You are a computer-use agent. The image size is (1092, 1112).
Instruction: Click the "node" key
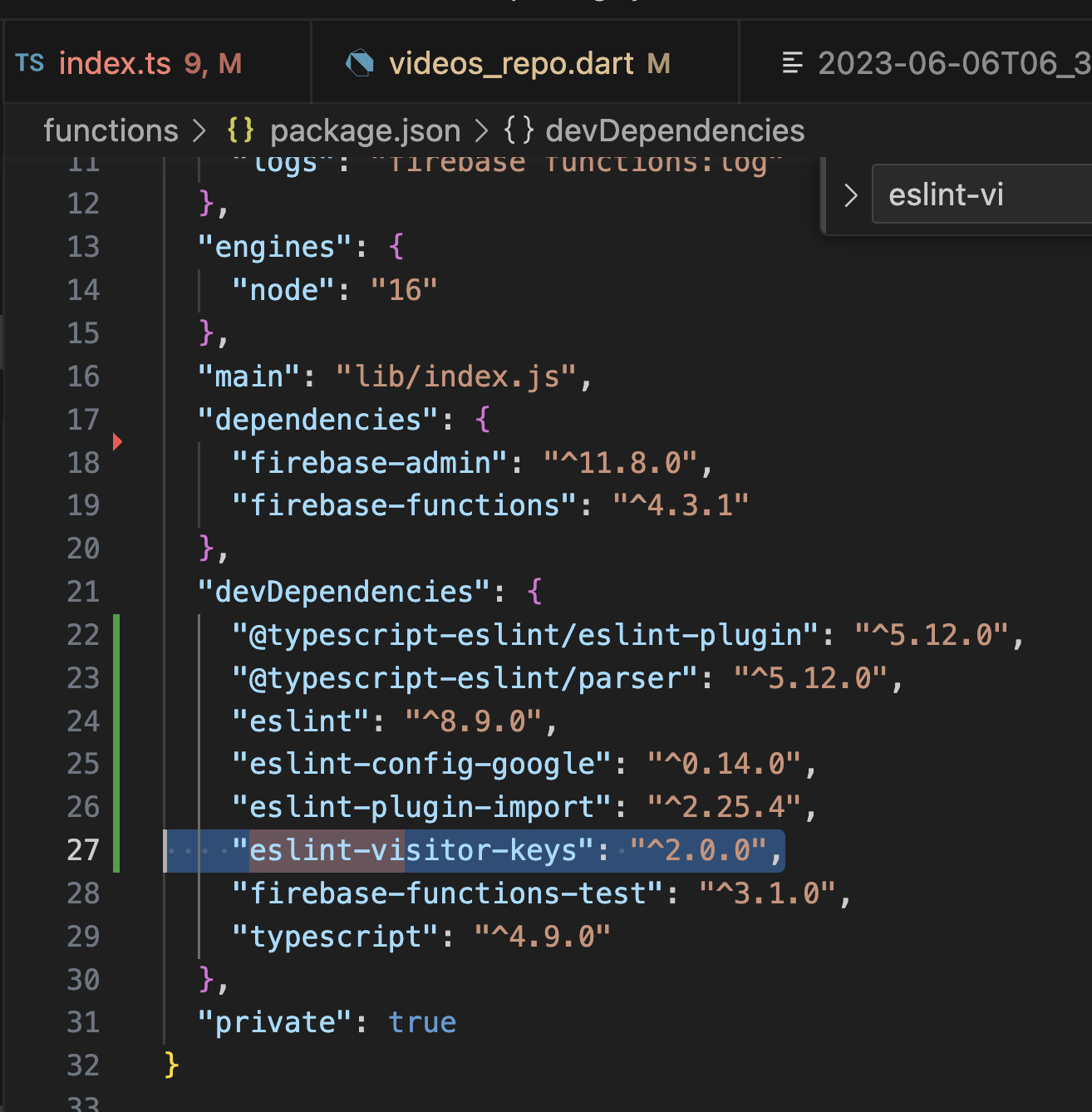pos(284,290)
